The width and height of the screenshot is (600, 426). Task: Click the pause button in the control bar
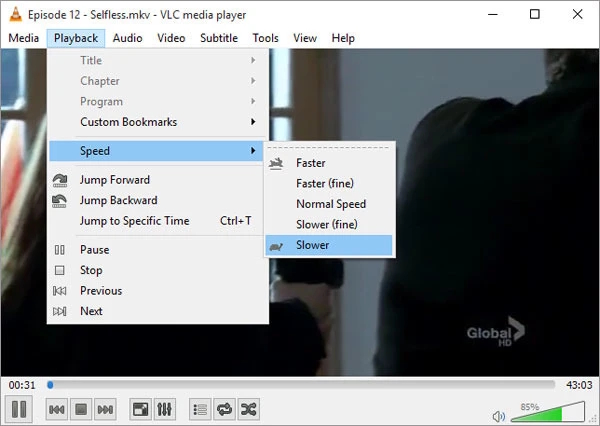point(19,409)
